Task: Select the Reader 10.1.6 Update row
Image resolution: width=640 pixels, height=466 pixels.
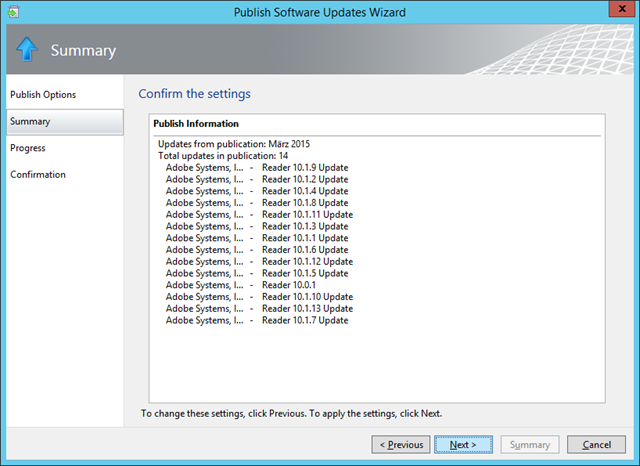Action: [257, 250]
